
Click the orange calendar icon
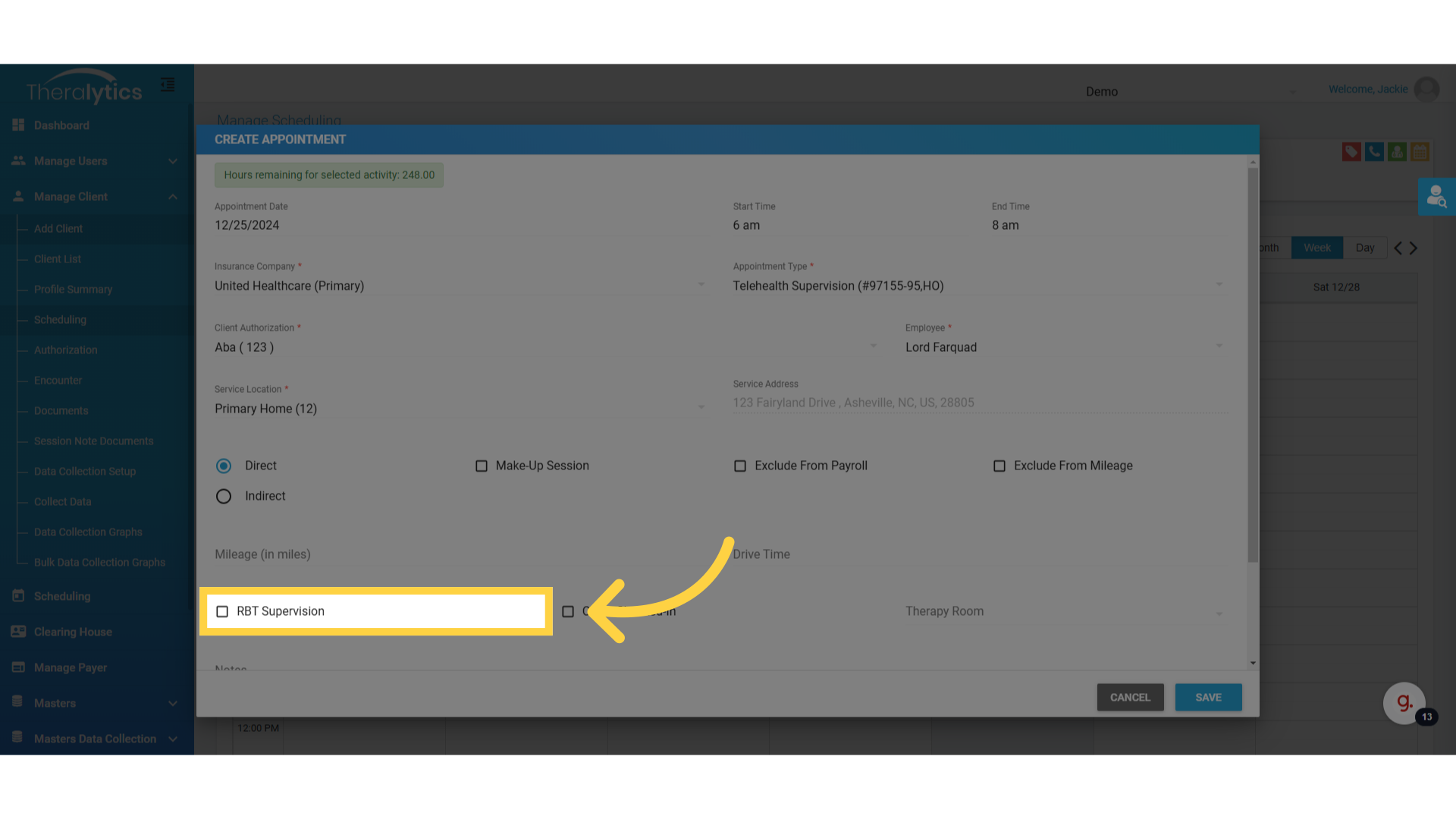tap(1420, 152)
